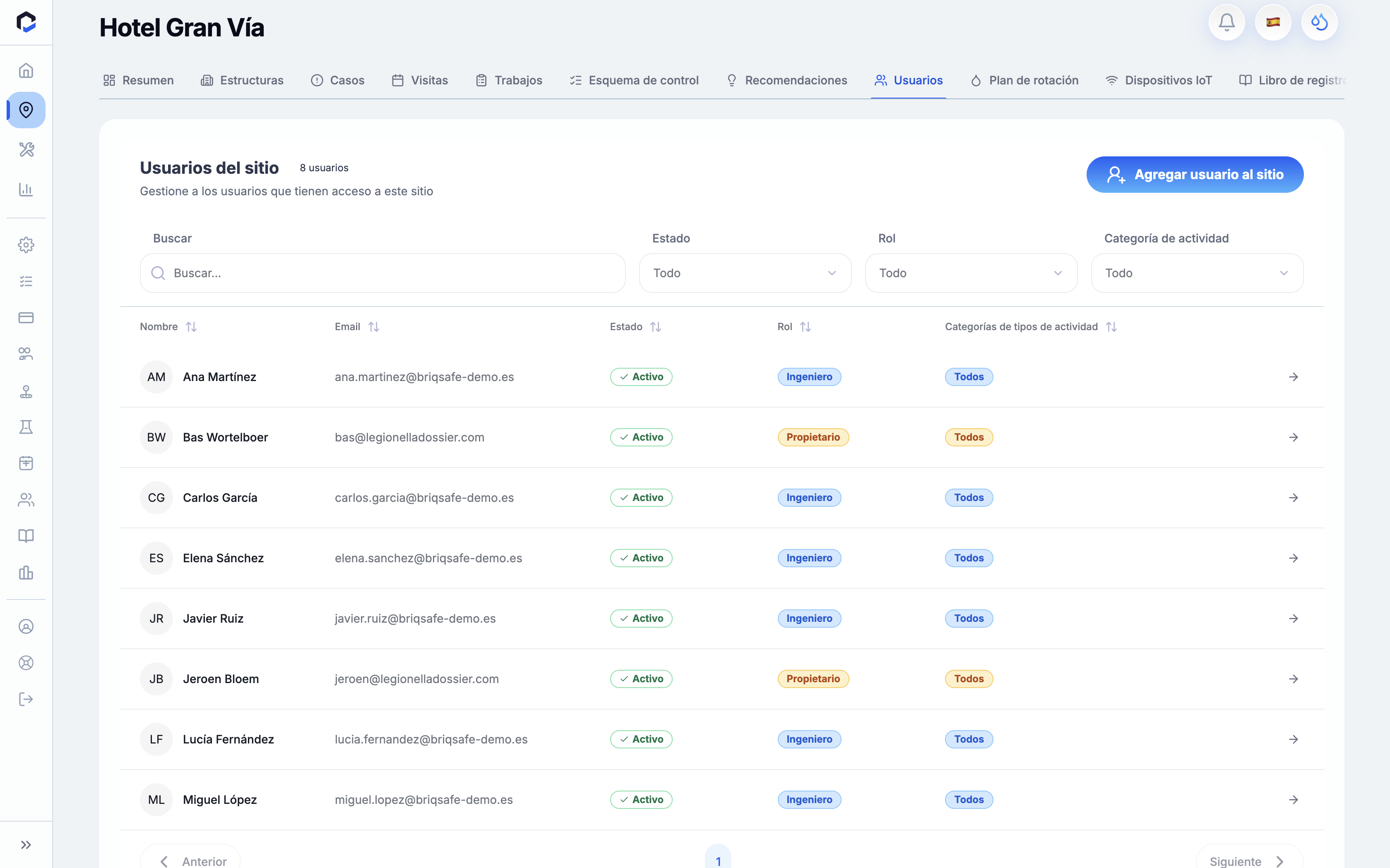Open the settings gear sidebar icon

(x=26, y=245)
